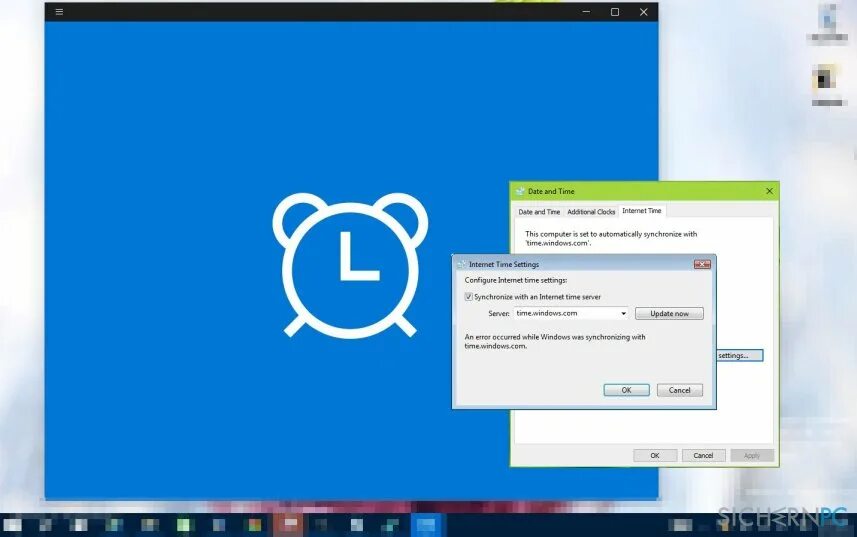
Task: Switch to the Additional Clocks tab
Action: pos(591,211)
